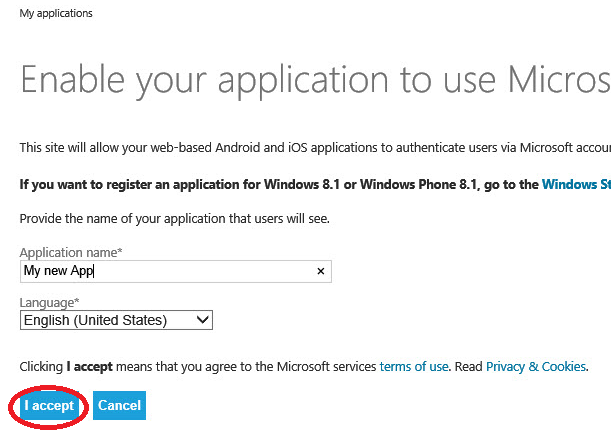Focus the Application name text field
The image size is (611, 443).
click(200, 271)
